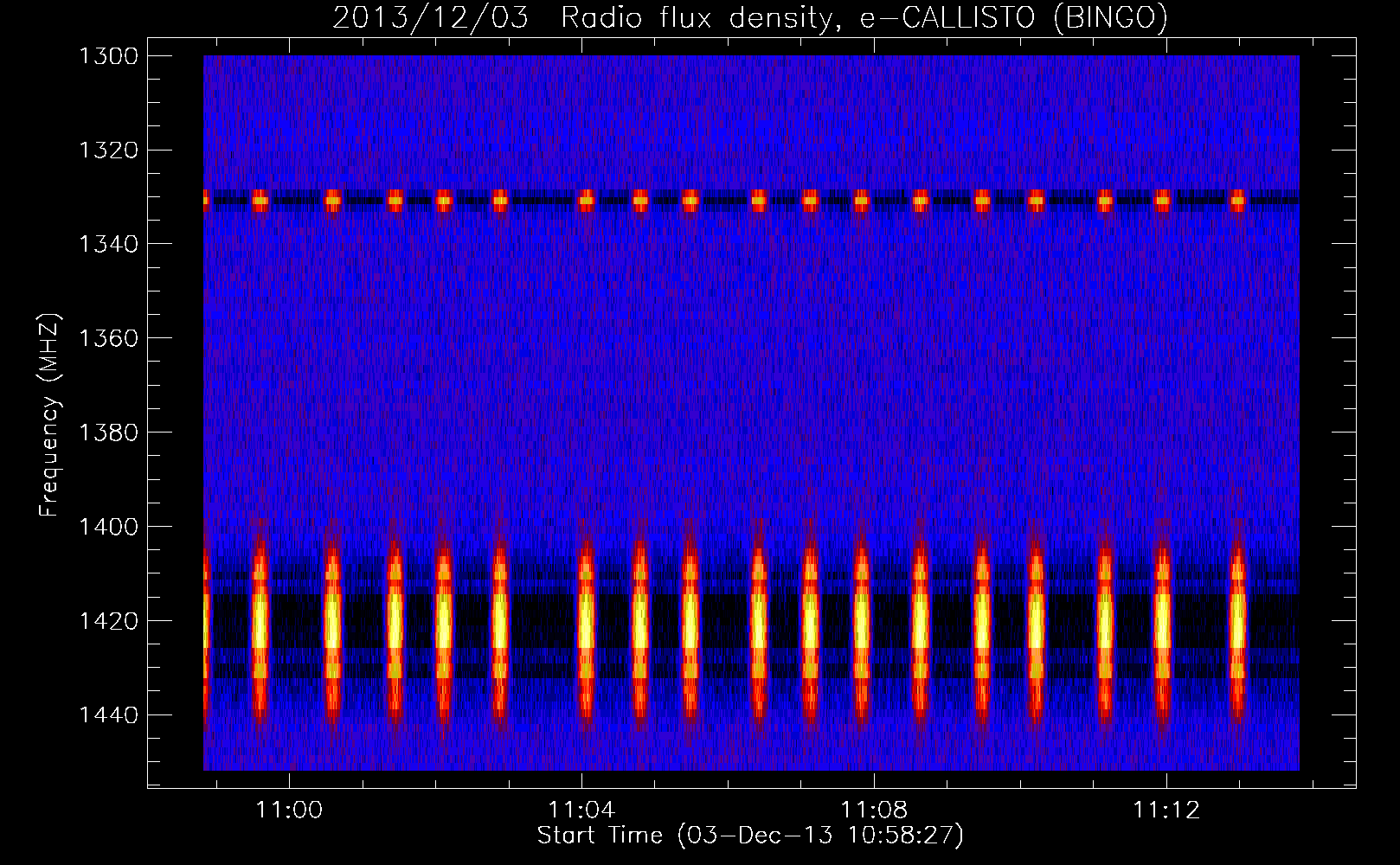Click the plot title '2013/12/03 Radio flux density'
This screenshot has height=865, width=1400.
pos(750,17)
